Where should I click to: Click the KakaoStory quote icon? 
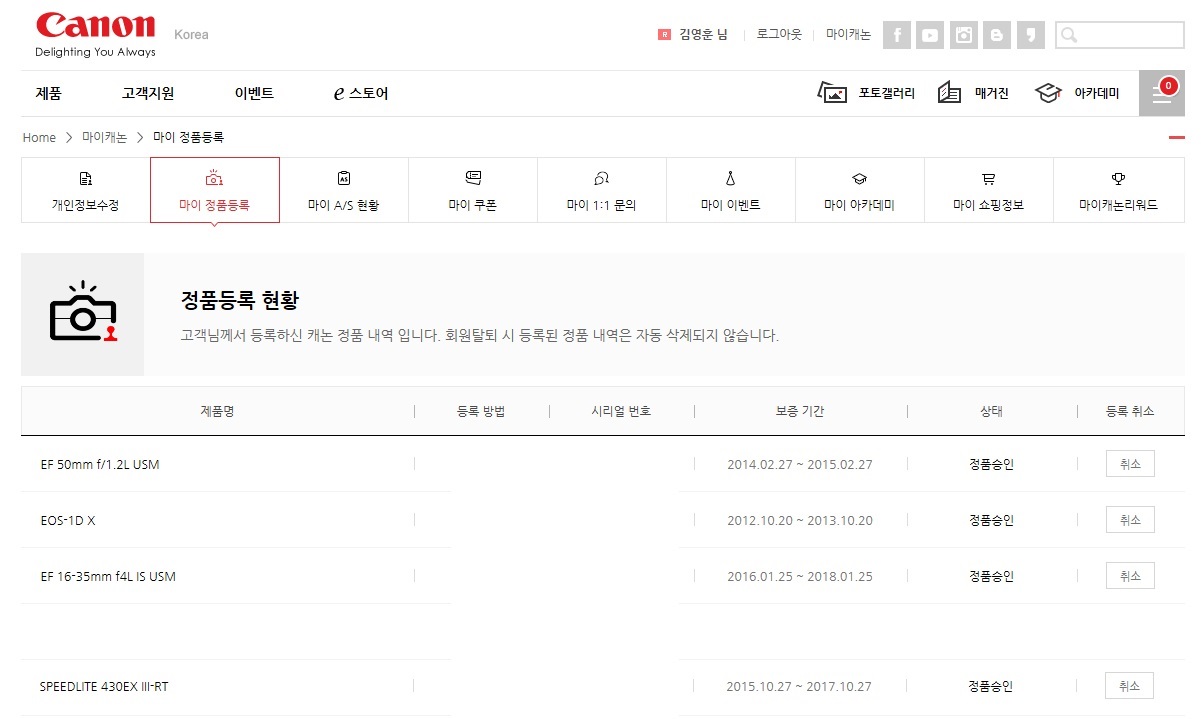pos(1029,35)
